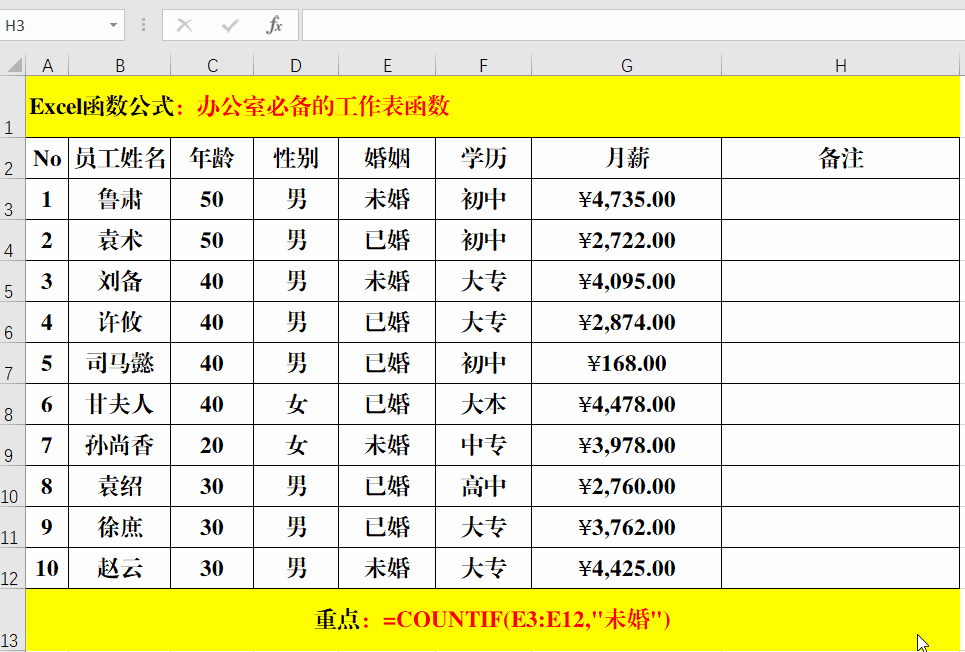Click the '月薪' header cell

[x=627, y=158]
